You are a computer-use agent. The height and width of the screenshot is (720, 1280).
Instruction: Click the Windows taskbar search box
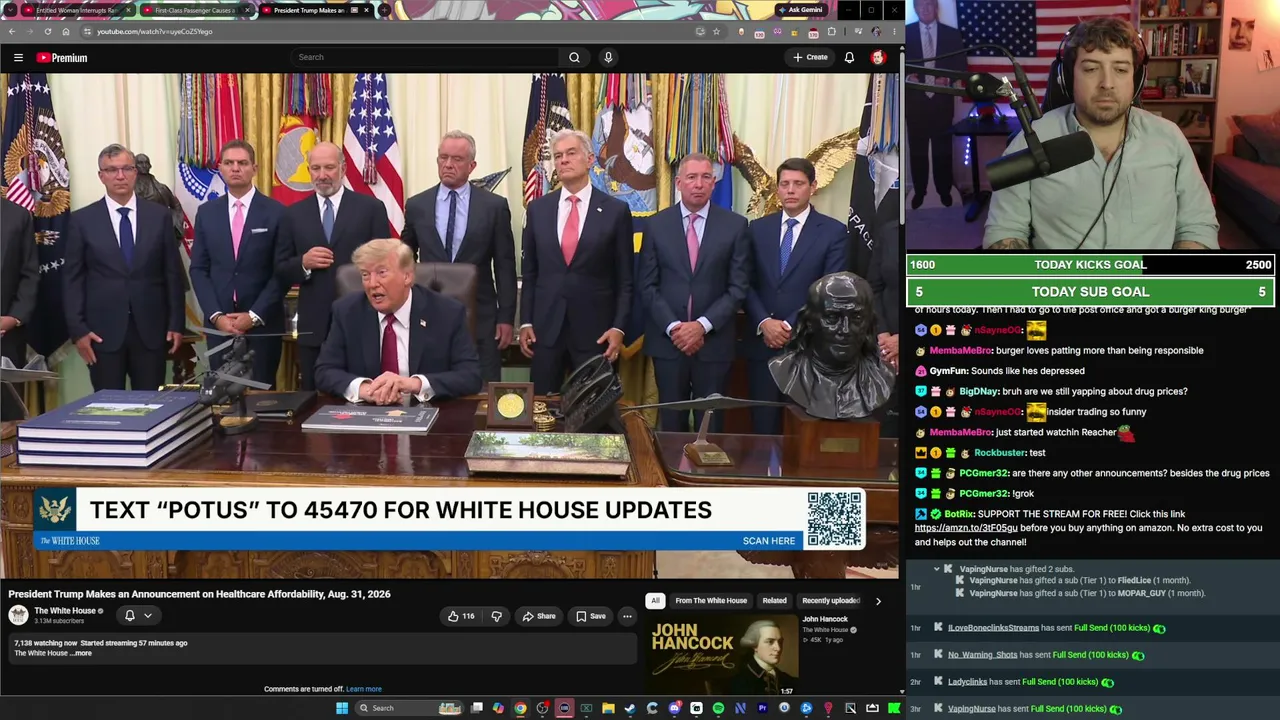coord(408,708)
